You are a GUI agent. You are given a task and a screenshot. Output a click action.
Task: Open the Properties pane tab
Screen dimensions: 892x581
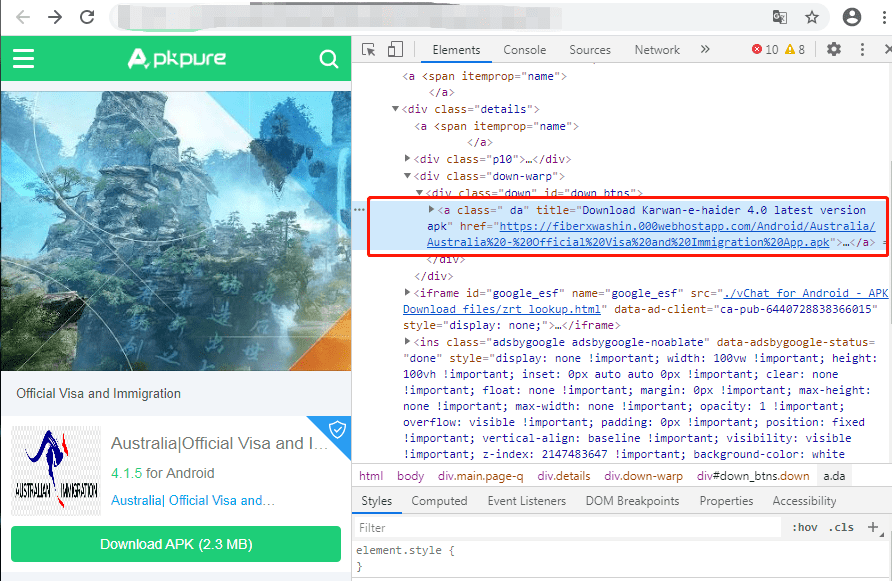pos(726,501)
